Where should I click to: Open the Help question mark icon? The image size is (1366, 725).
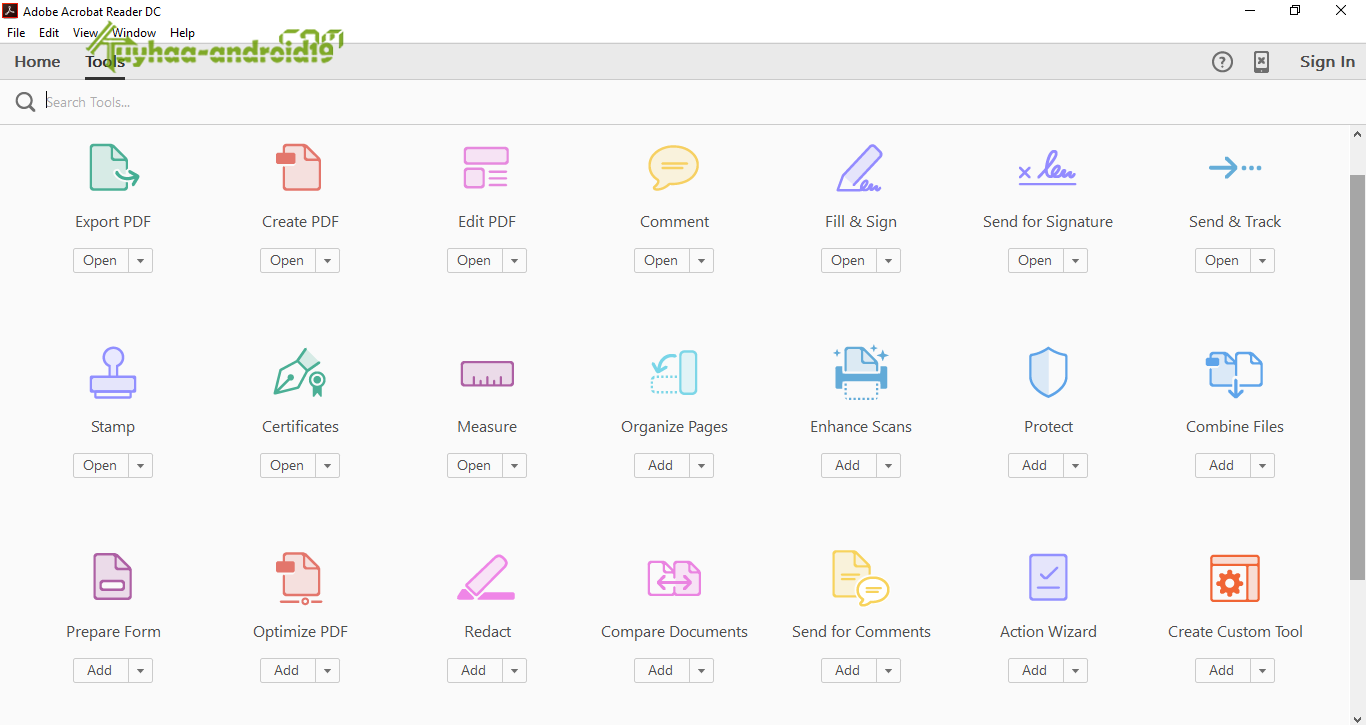tap(1222, 62)
